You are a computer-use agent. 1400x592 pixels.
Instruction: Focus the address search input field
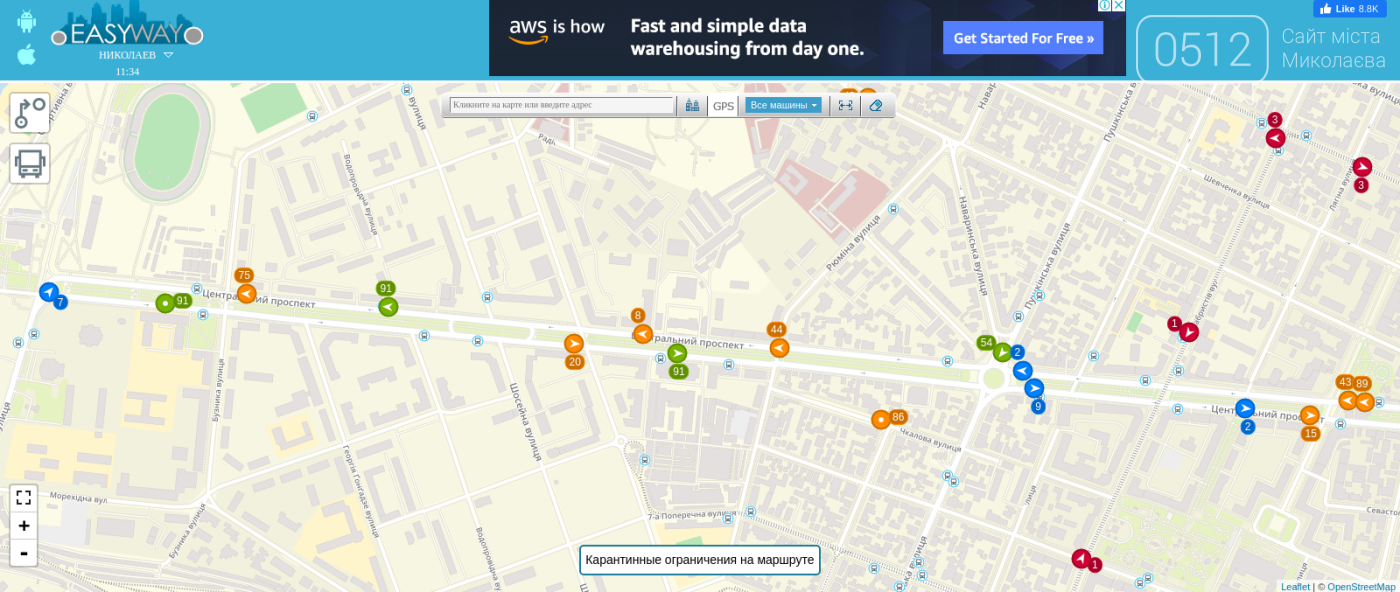point(562,105)
